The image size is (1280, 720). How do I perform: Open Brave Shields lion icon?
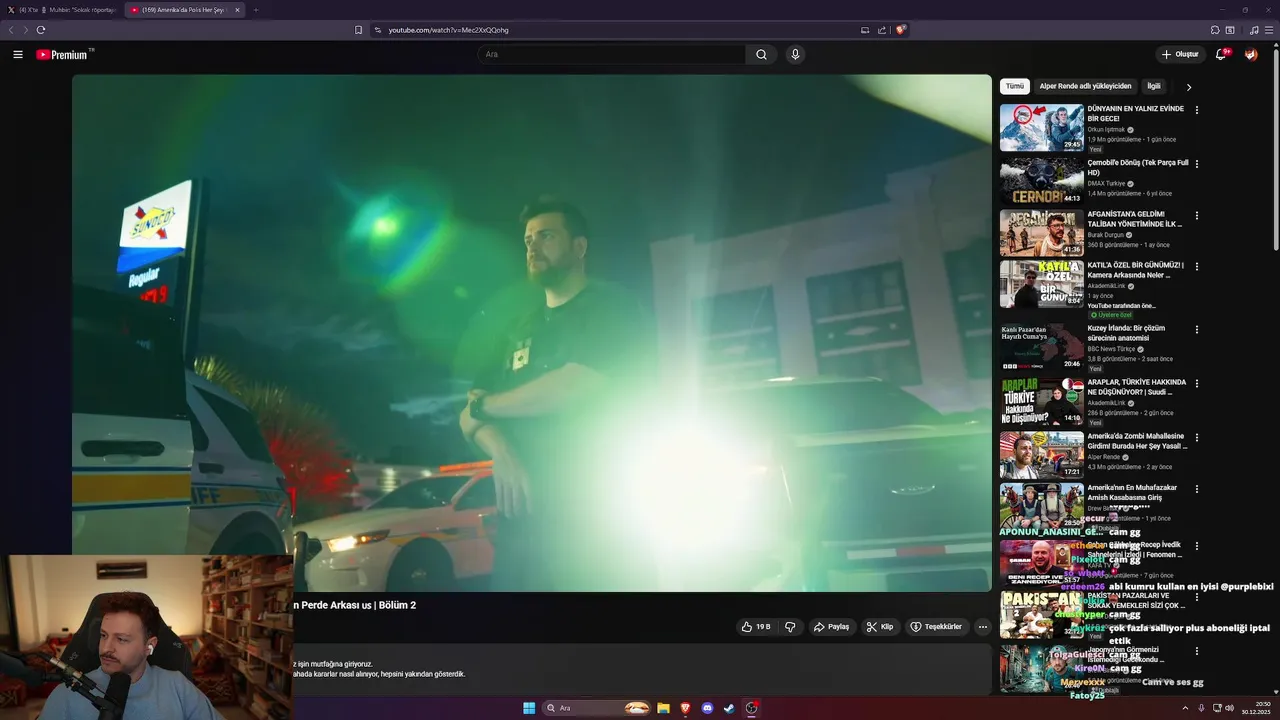[900, 30]
